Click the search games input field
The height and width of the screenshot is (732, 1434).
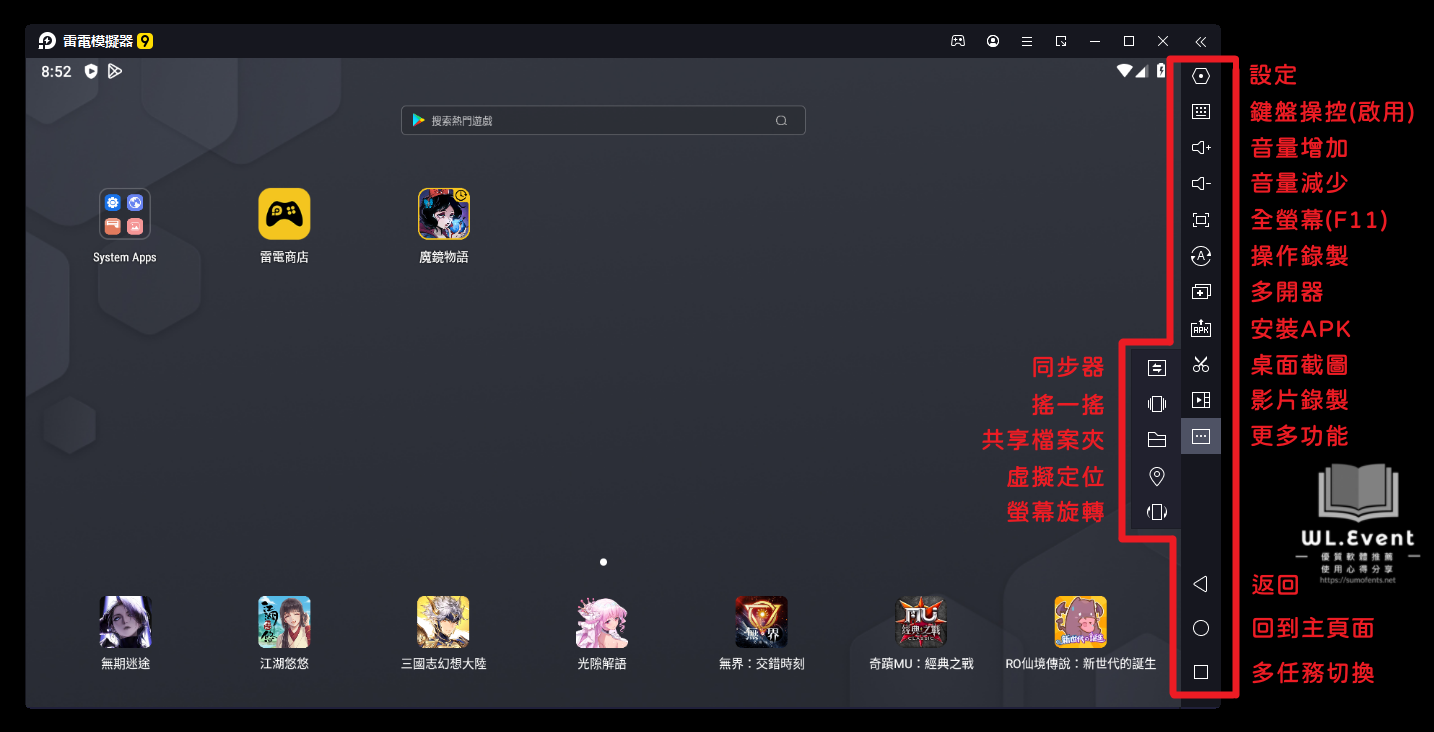pyautogui.click(x=603, y=120)
